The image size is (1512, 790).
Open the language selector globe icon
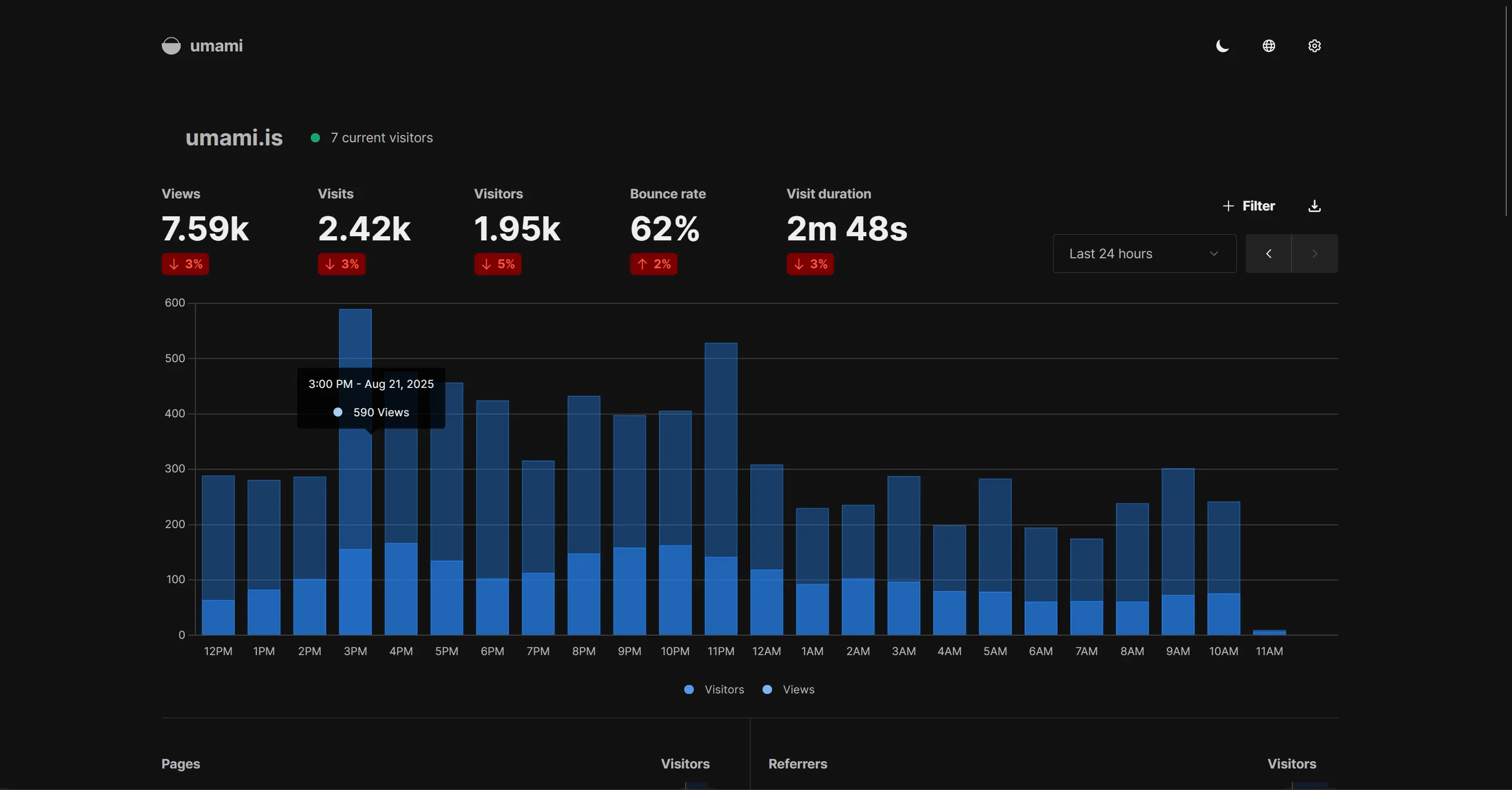tap(1268, 46)
